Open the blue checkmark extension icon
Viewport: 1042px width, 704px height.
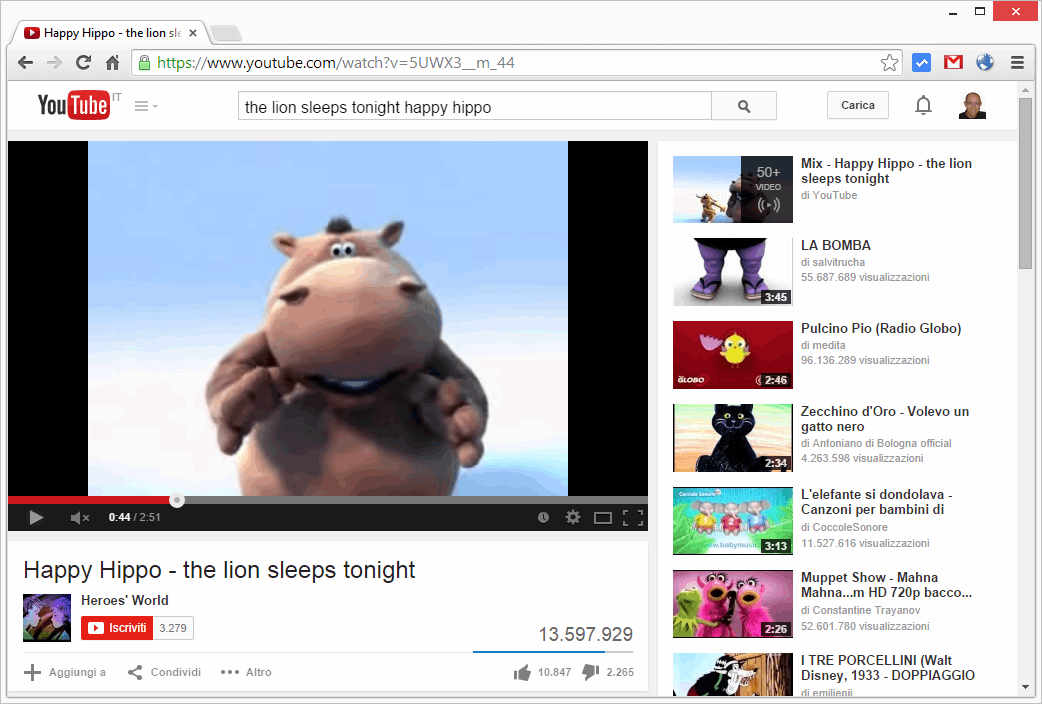click(x=921, y=62)
